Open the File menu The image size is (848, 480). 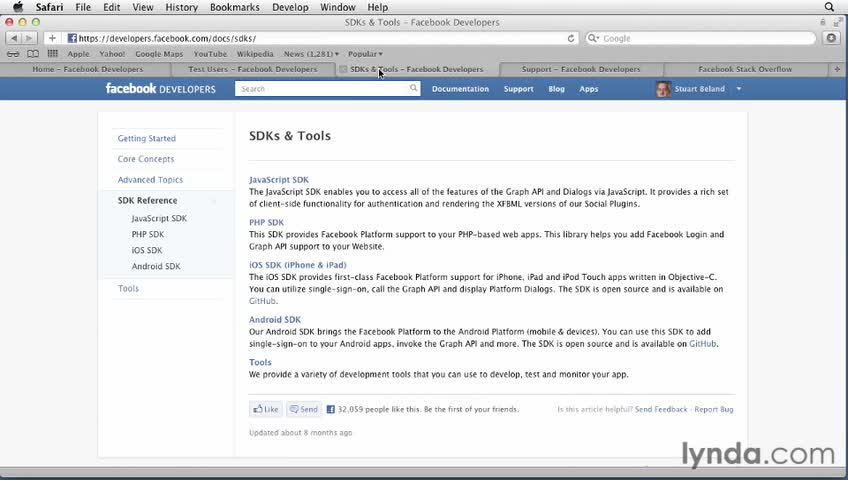tap(83, 7)
